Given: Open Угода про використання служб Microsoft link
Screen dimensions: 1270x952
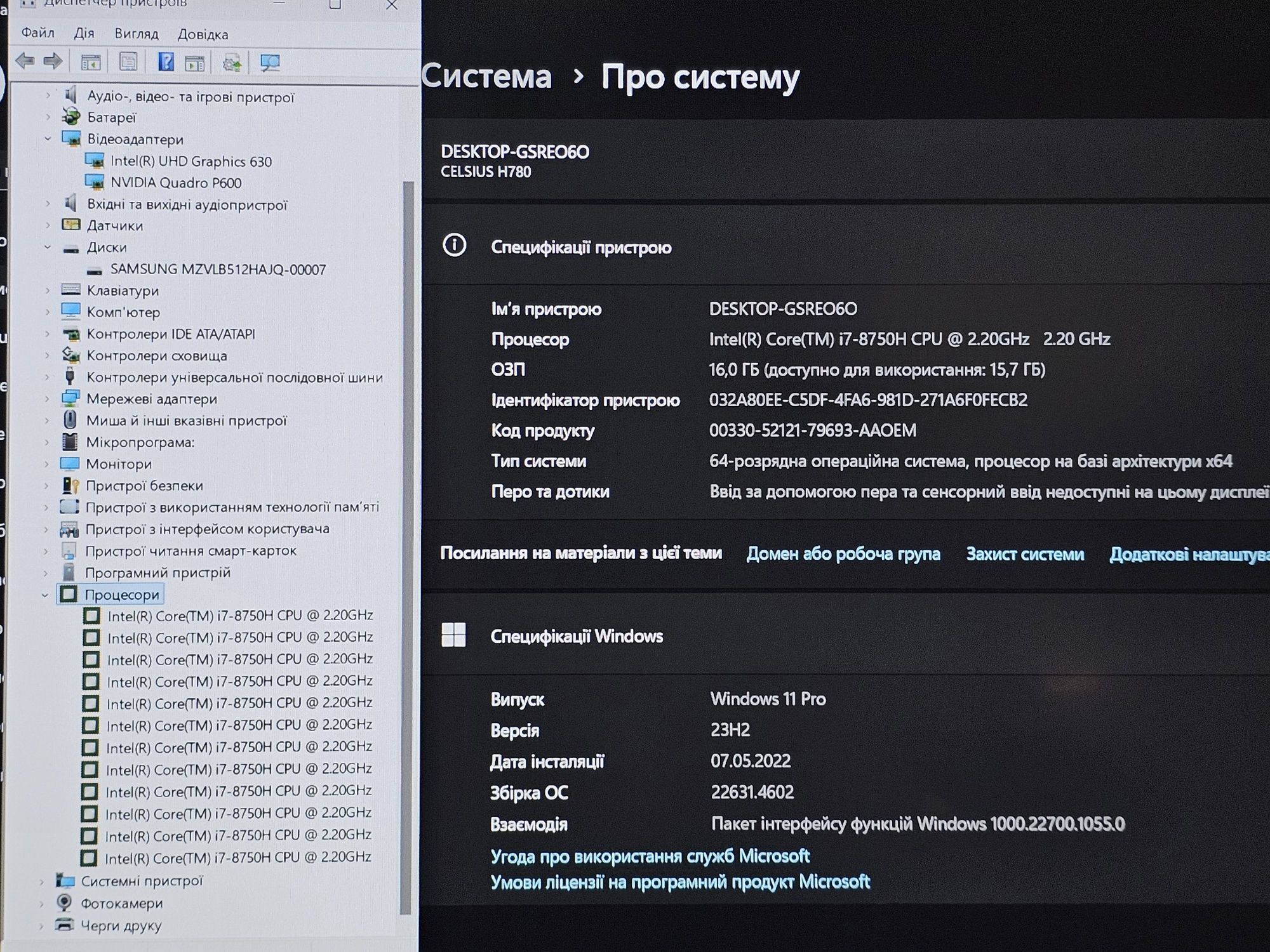Looking at the screenshot, I should (x=650, y=856).
